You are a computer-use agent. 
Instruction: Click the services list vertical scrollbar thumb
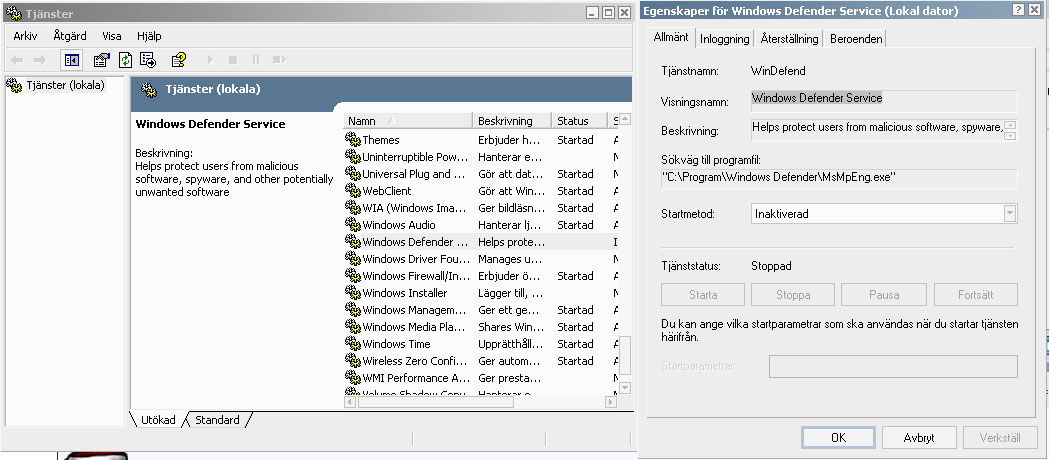(625, 358)
